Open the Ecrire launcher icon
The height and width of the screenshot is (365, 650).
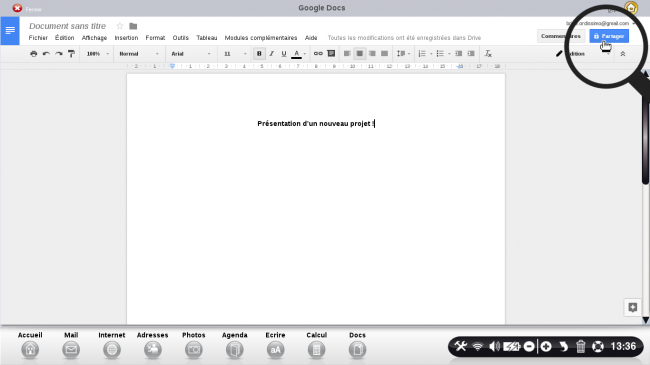(x=276, y=350)
